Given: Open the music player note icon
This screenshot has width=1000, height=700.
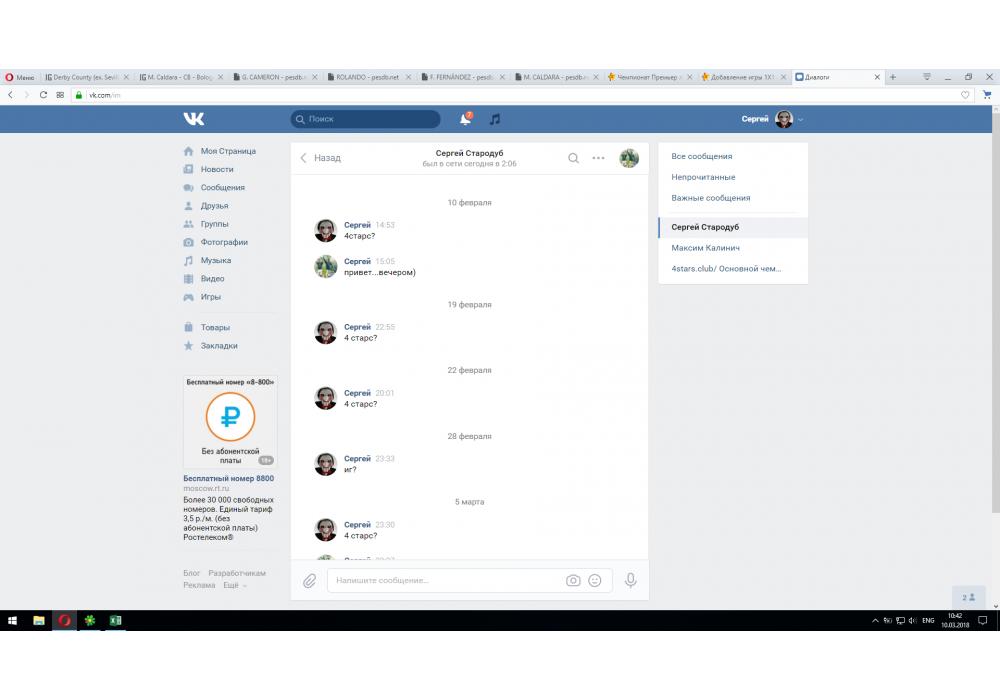Looking at the screenshot, I should coord(495,119).
